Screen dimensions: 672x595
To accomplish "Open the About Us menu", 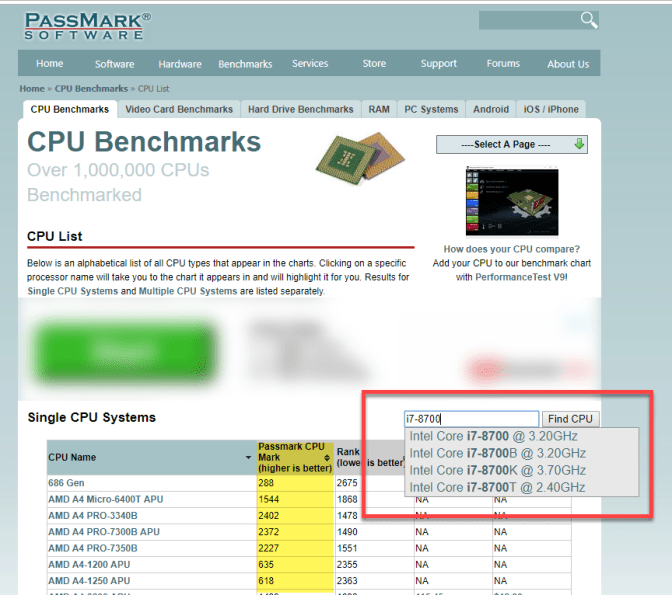I will (568, 64).
